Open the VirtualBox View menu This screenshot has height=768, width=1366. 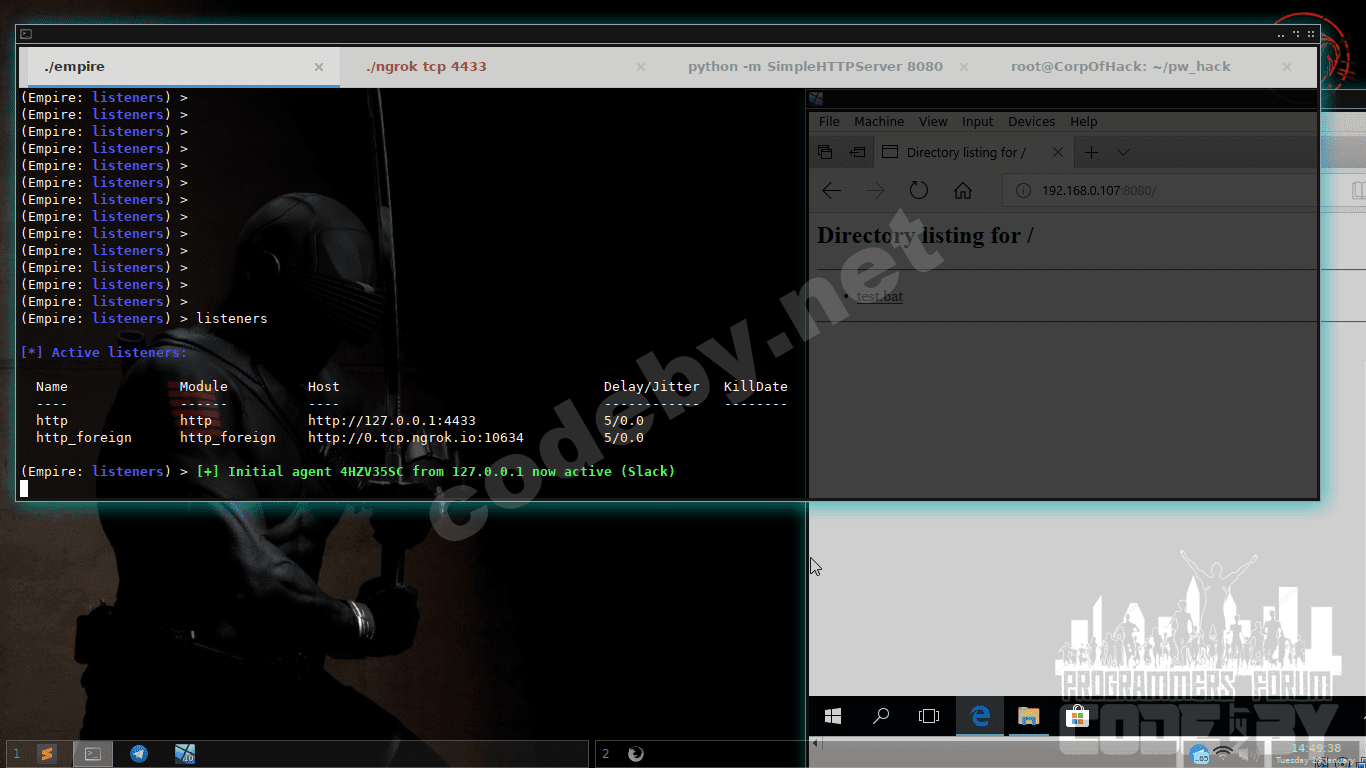[933, 122]
